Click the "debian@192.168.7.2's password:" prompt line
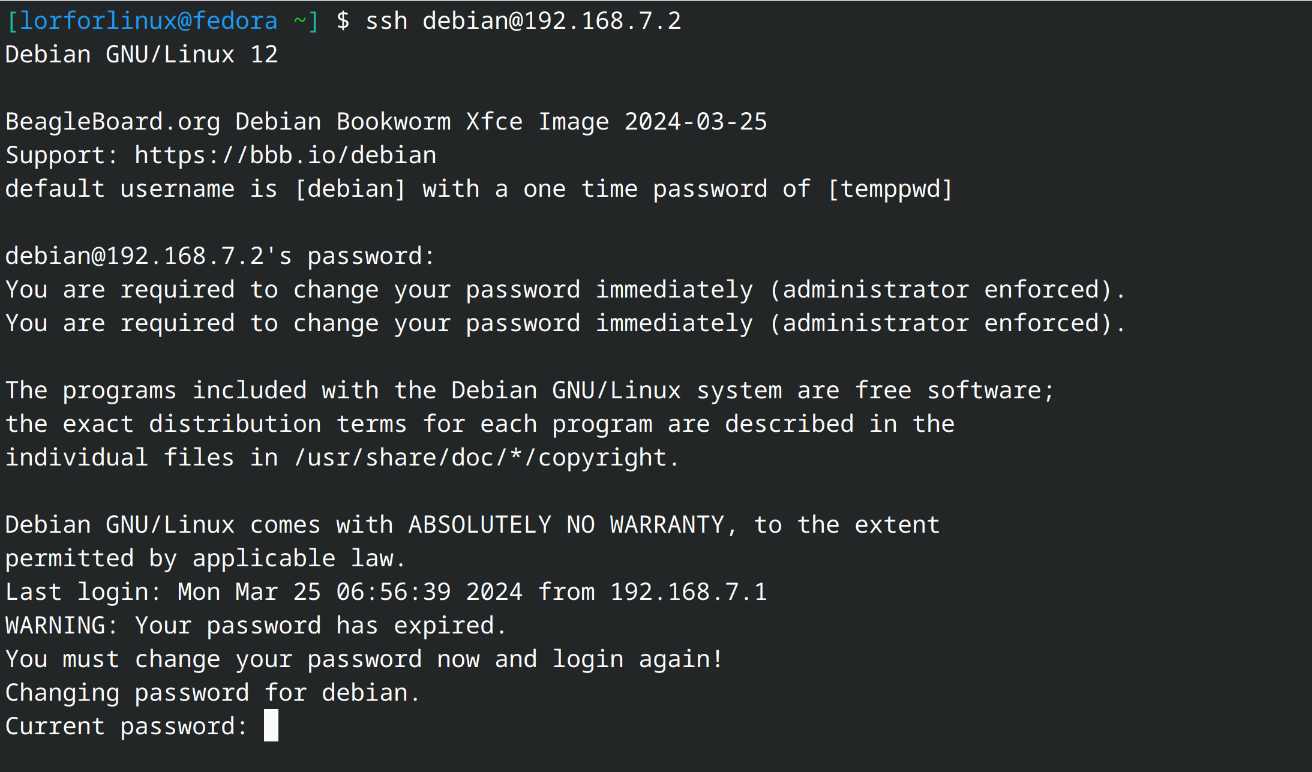 [220, 256]
